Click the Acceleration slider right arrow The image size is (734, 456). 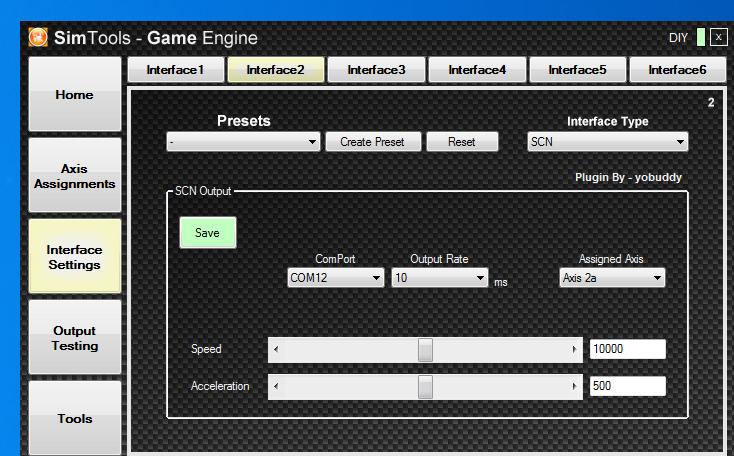574,386
